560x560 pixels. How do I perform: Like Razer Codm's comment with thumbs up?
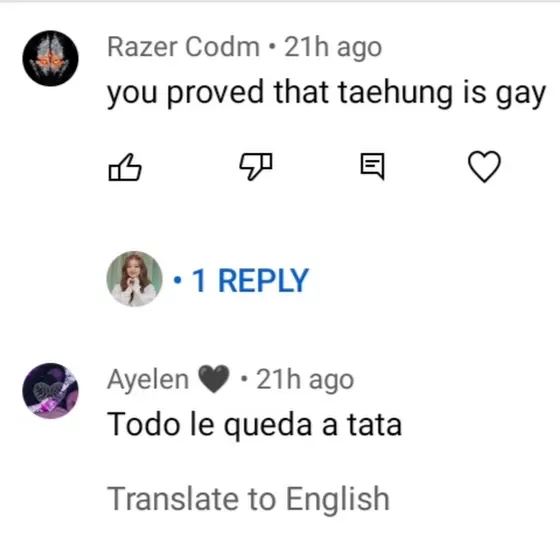(125, 167)
